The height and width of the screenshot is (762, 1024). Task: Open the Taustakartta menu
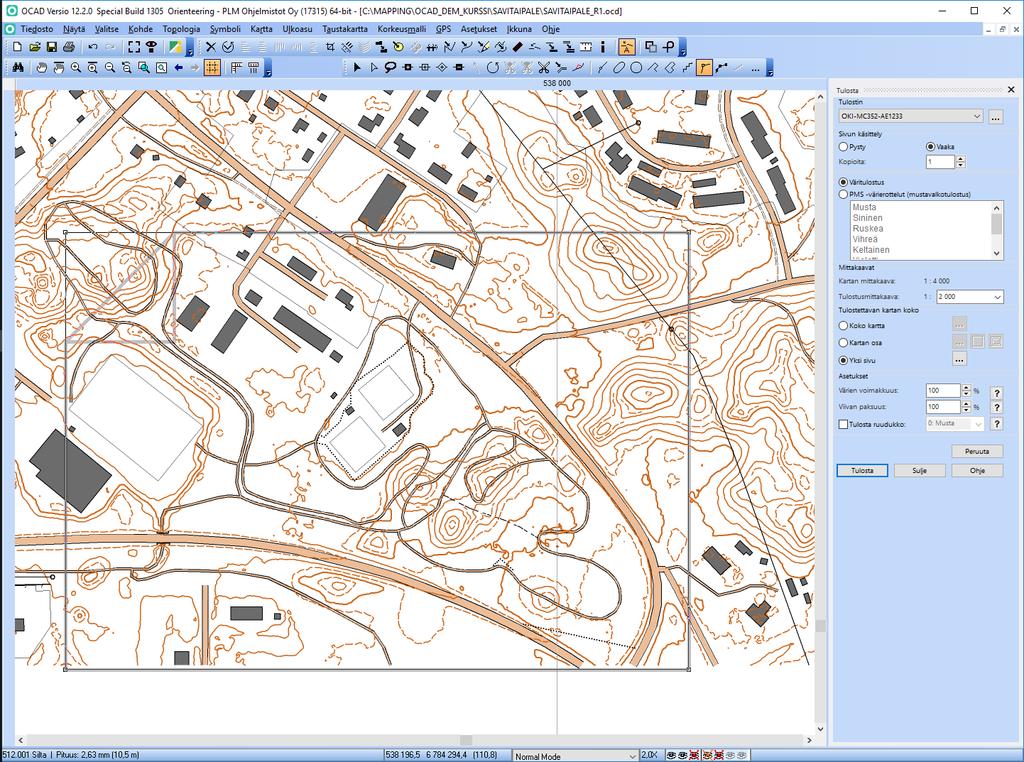pos(345,29)
